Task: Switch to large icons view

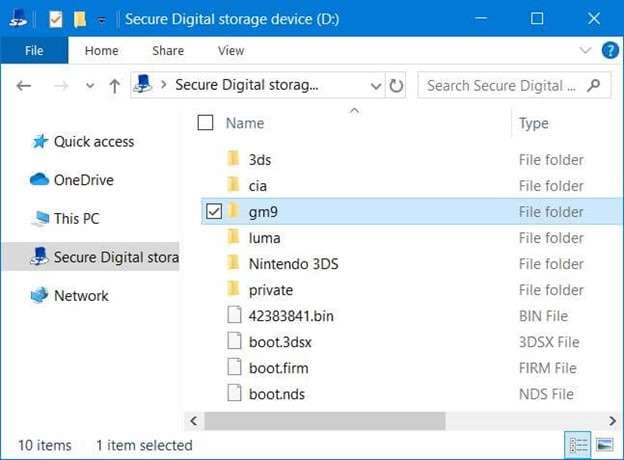Action: tap(604, 445)
